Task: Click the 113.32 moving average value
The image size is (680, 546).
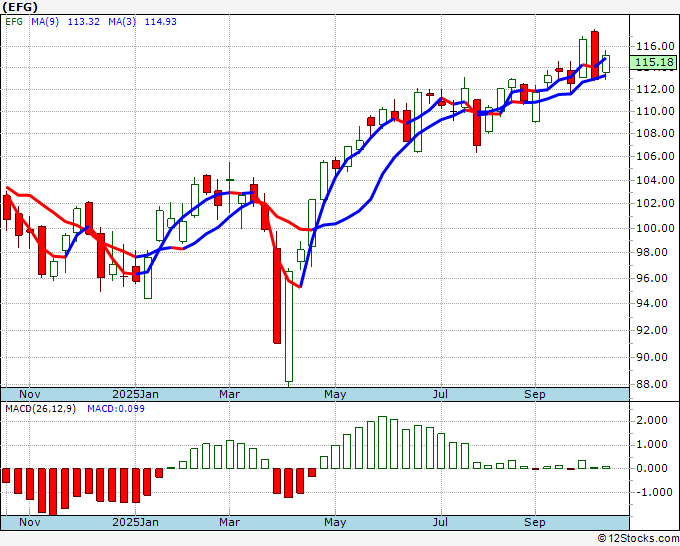Action: point(84,22)
